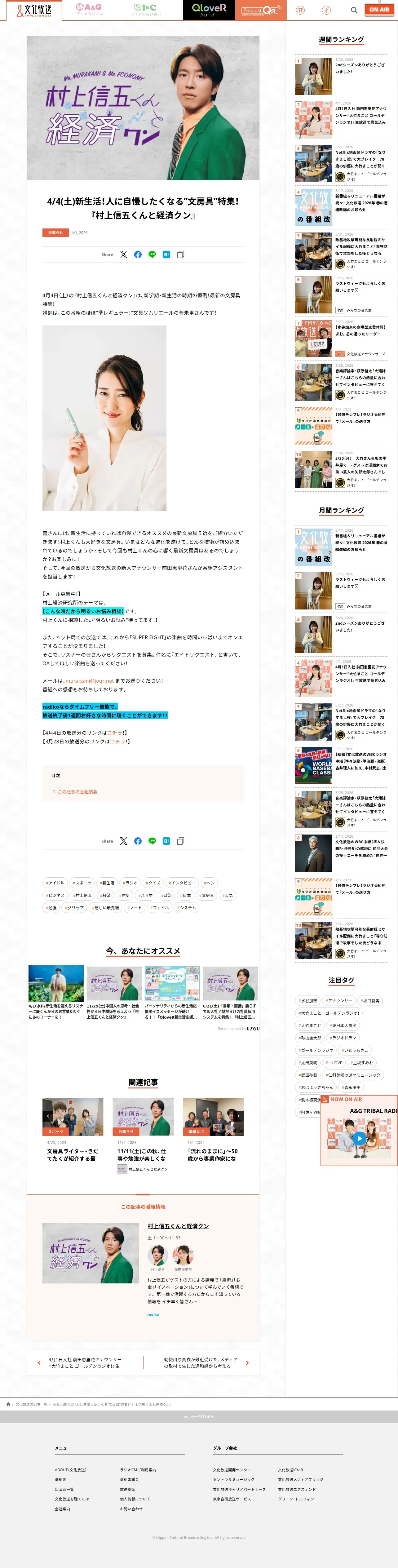Copy article link from top share bar
This screenshot has height=1568, width=398.
[x=181, y=255]
